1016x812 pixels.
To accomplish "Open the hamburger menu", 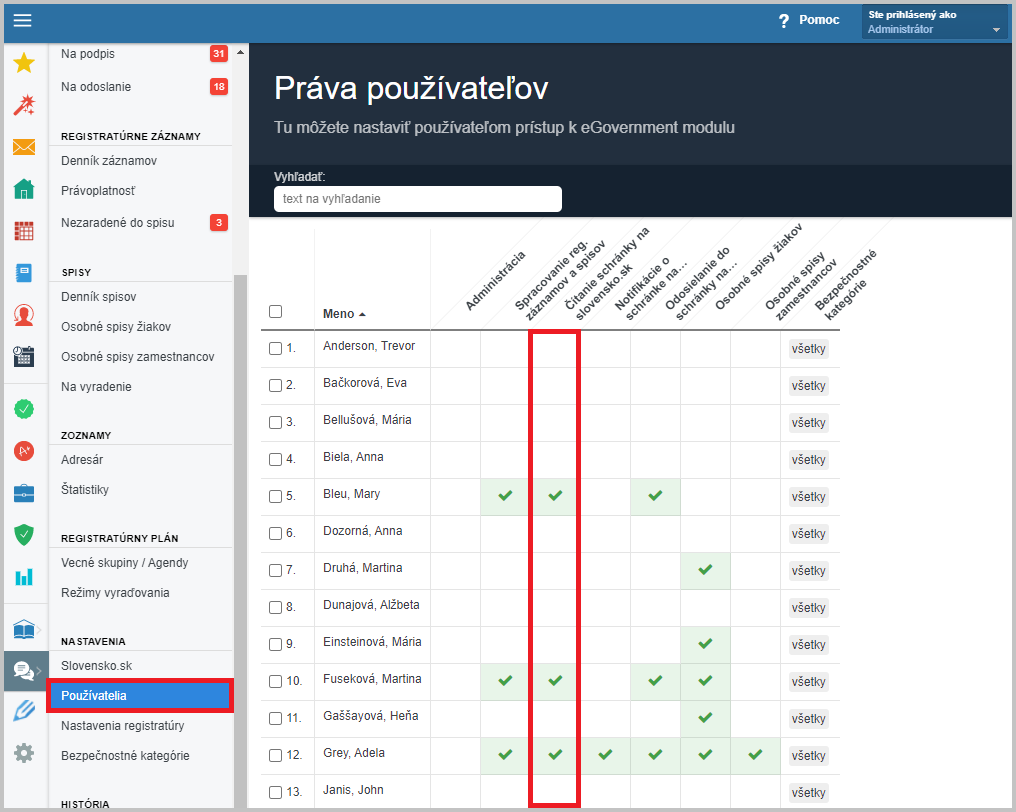I will click(23, 21).
